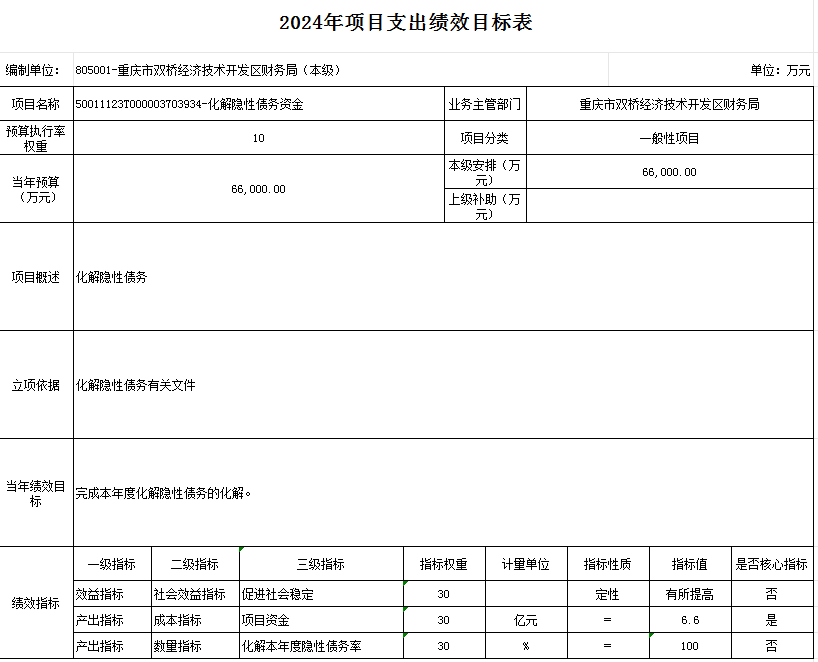Screen dimensions: 818x662
Task: Select the 单位：万元 cell
Action: pos(711,69)
